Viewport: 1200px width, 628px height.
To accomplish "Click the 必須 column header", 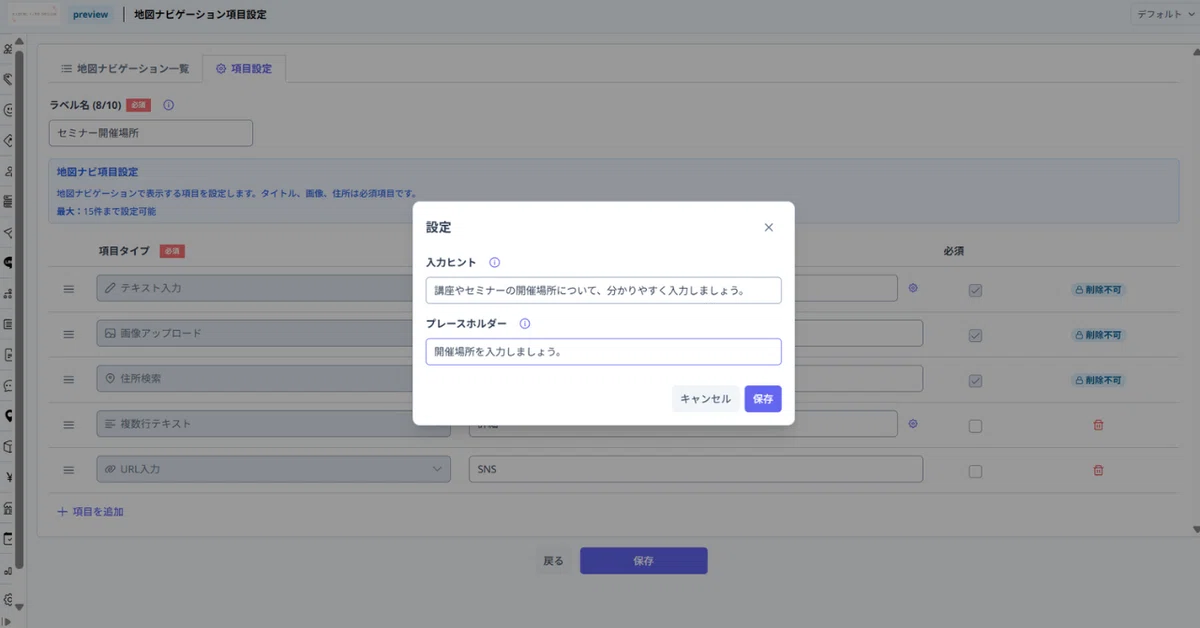I will (x=953, y=251).
